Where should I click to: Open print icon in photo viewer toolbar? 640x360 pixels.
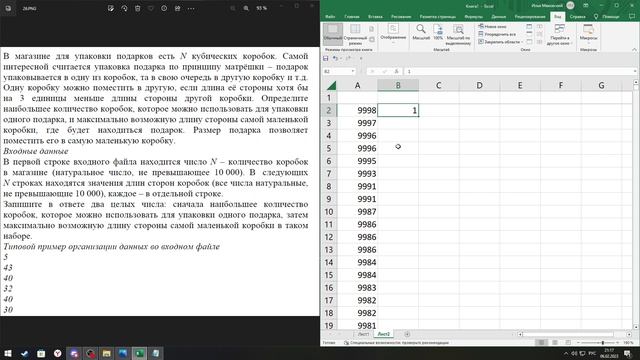click(178, 8)
